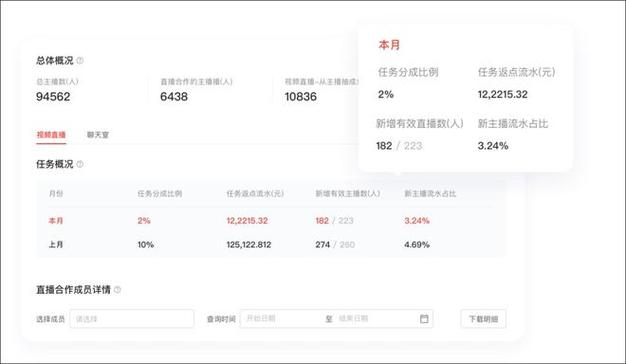Click the 10% value in 上月 row
Image resolution: width=626 pixels, height=364 pixels.
146,245
